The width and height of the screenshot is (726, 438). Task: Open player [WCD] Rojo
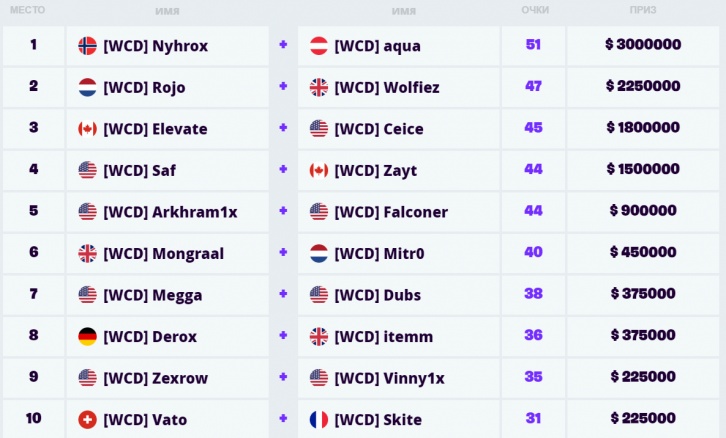pos(144,88)
